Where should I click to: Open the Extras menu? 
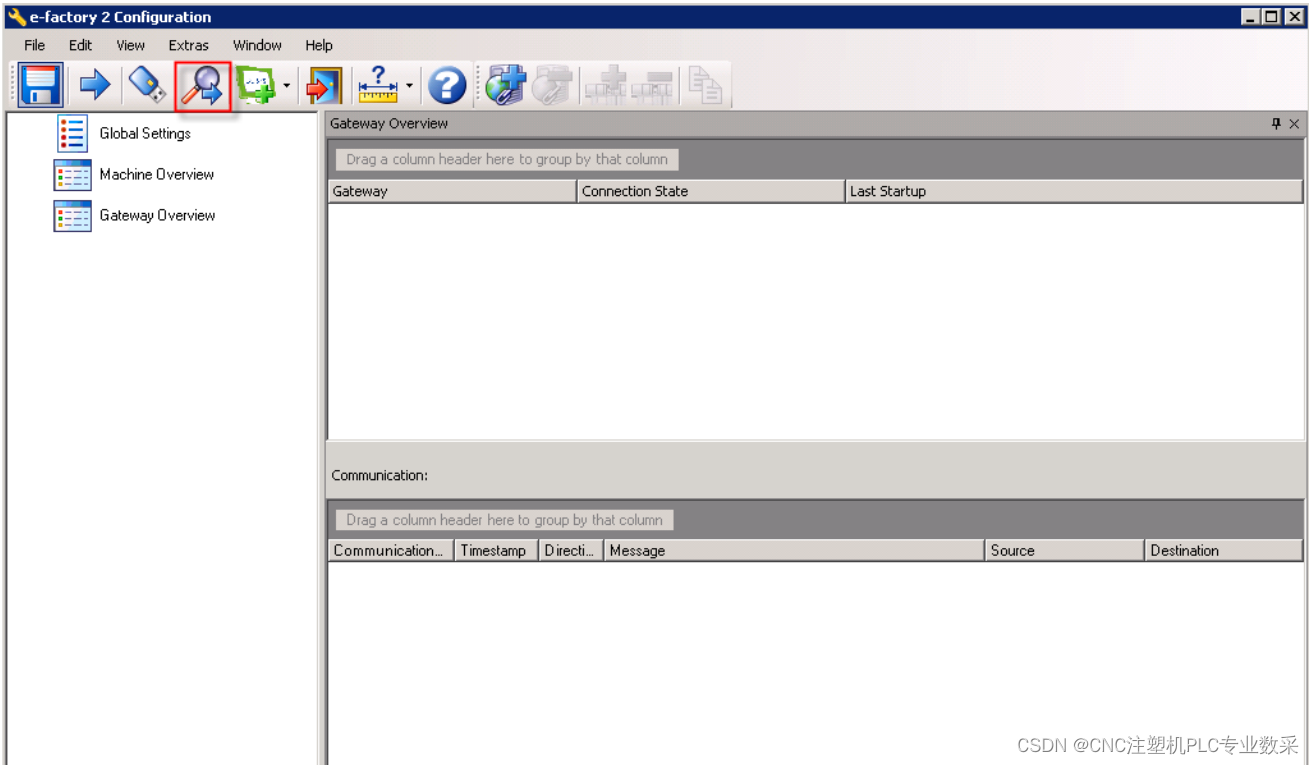coord(189,45)
